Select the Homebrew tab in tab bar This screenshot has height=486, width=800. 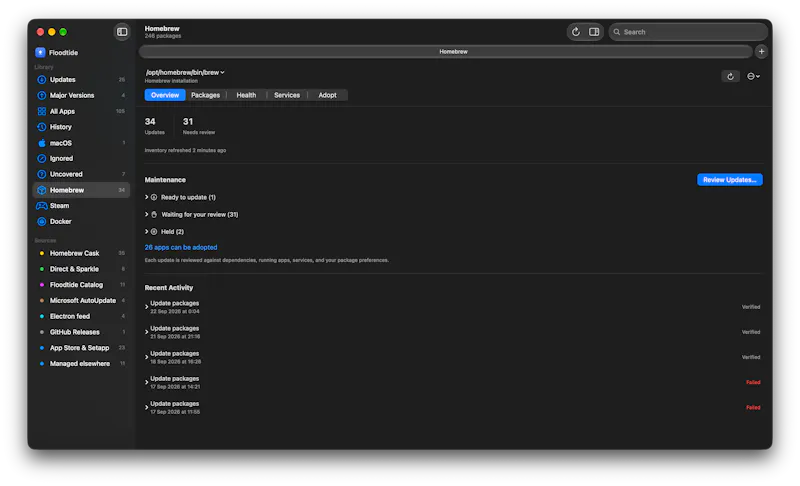pyautogui.click(x=445, y=52)
